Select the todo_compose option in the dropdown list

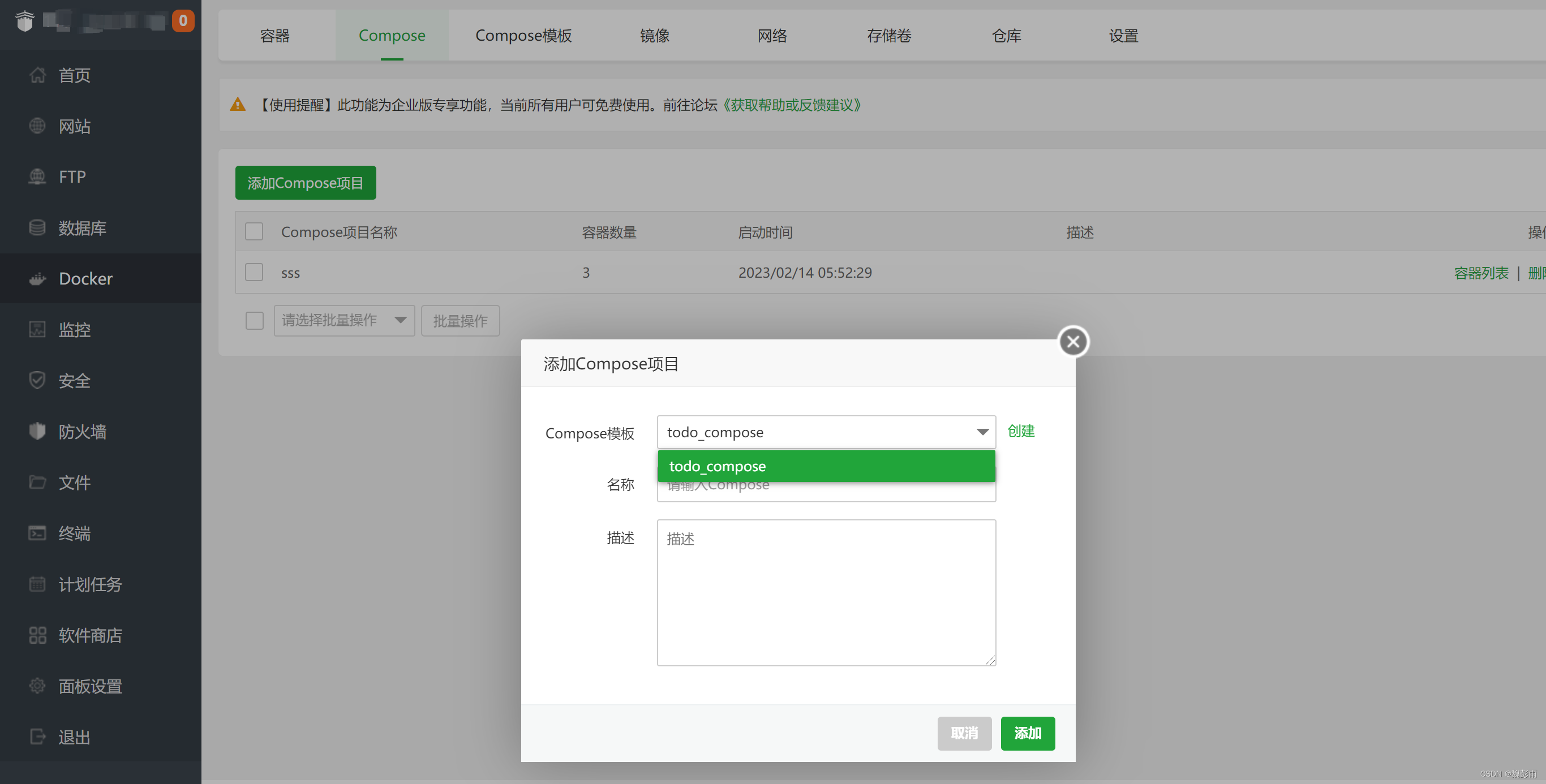point(826,466)
